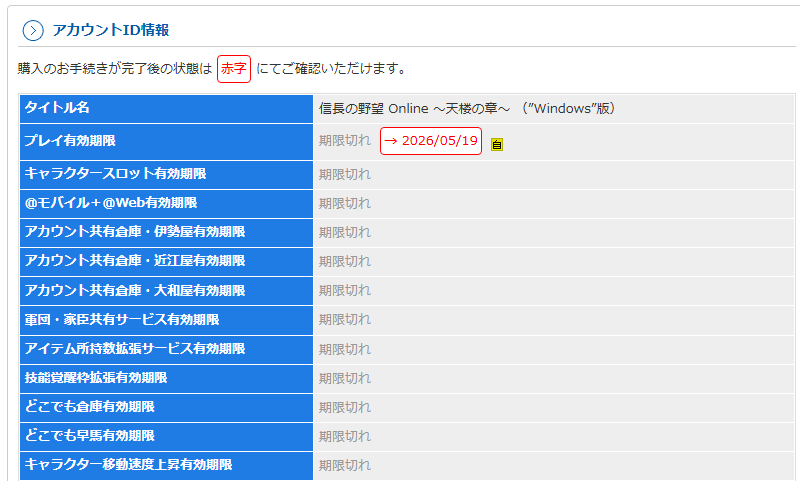Click the キャラクター移動速度上昇有効期限 label

[128, 465]
